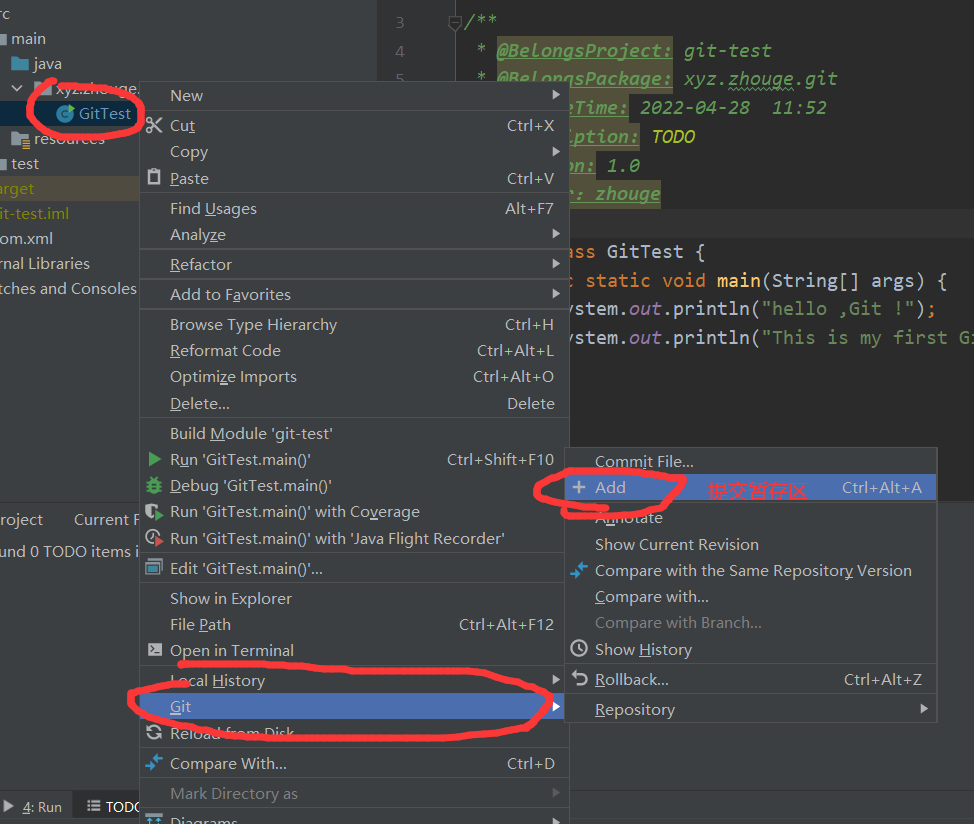This screenshot has height=824, width=974.
Task: Select pom.xml file in tree
Action: pyautogui.click(x=27, y=238)
